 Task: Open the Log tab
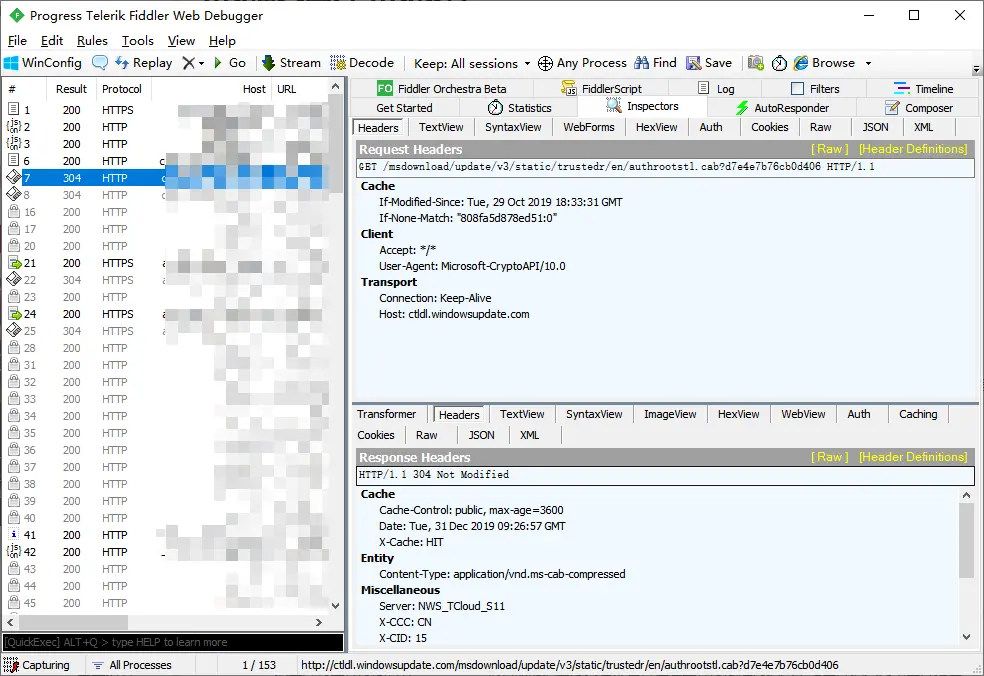716,89
